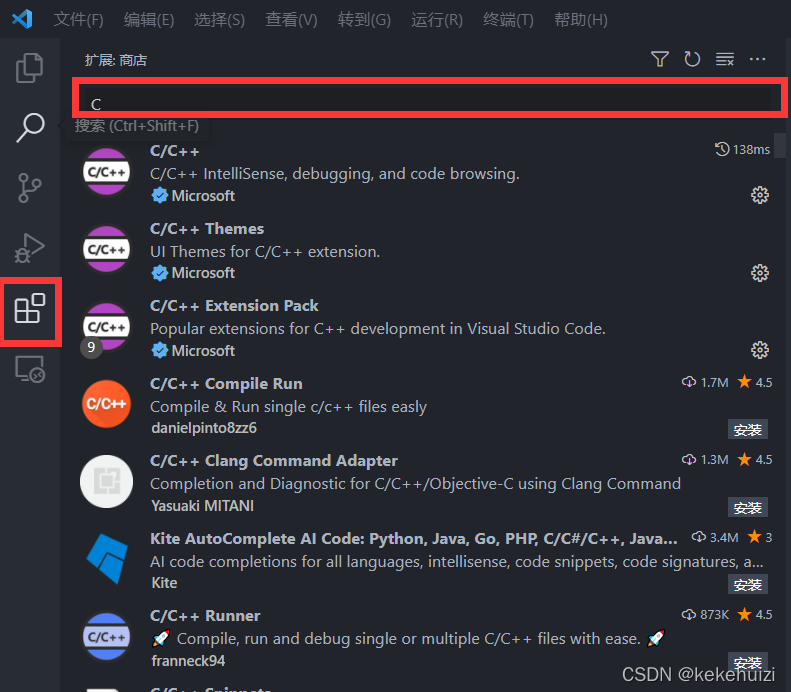This screenshot has width=791, height=692.
Task: Click the 1.3M download count
Action: [714, 459]
